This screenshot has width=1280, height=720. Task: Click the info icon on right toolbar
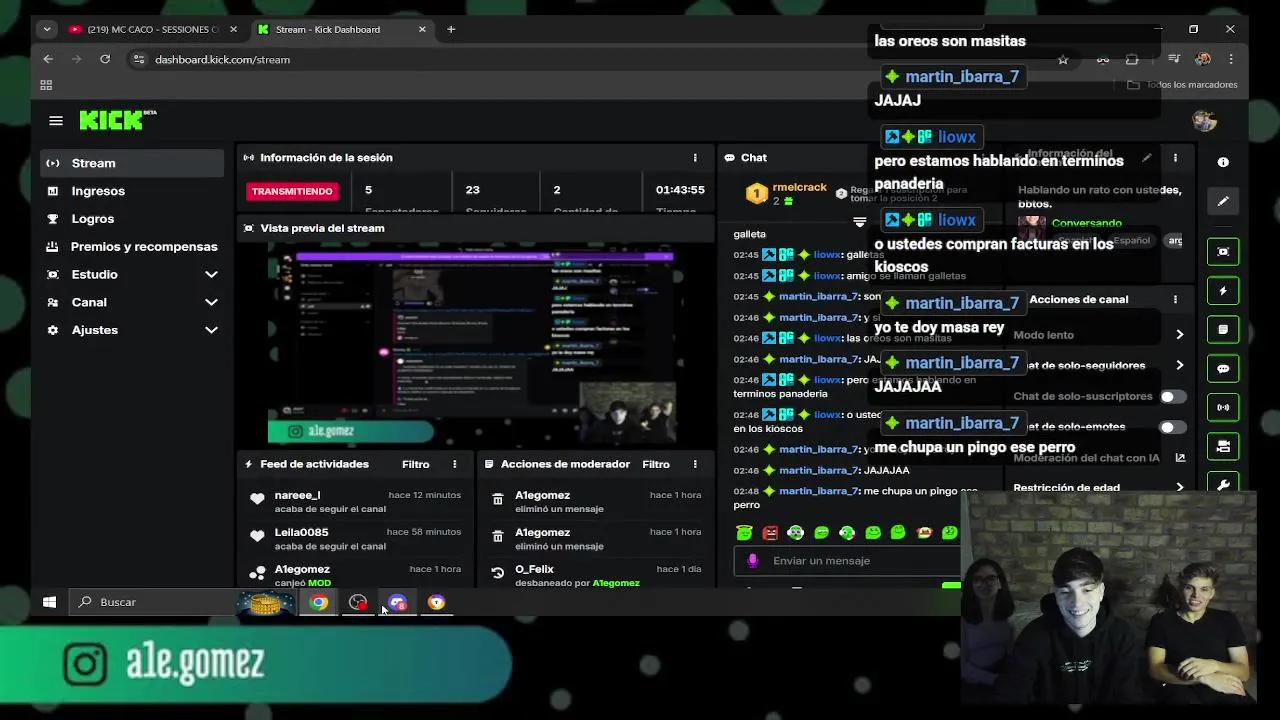pos(1223,162)
